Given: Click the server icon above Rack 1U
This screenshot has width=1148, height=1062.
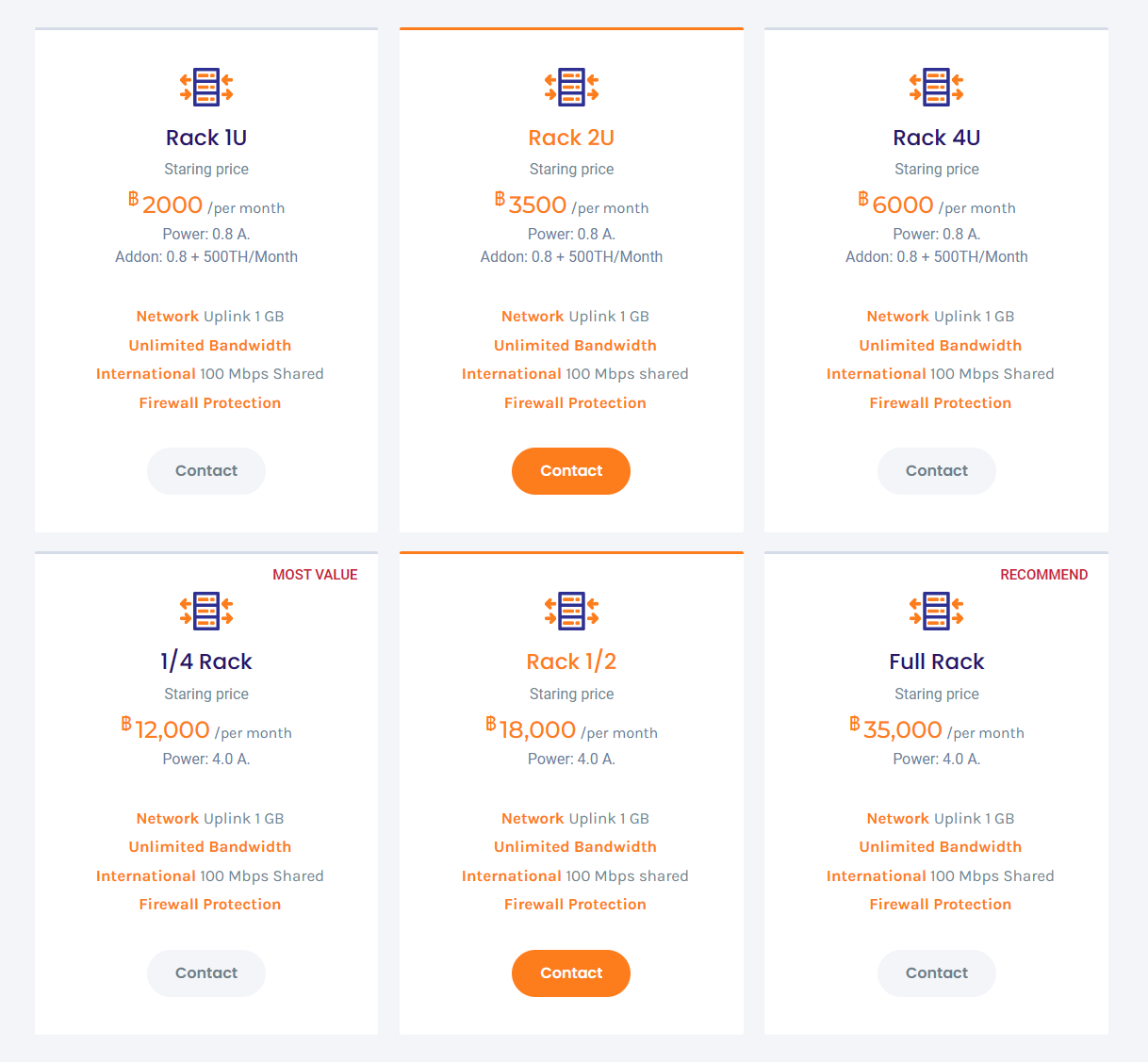Looking at the screenshot, I should [206, 87].
